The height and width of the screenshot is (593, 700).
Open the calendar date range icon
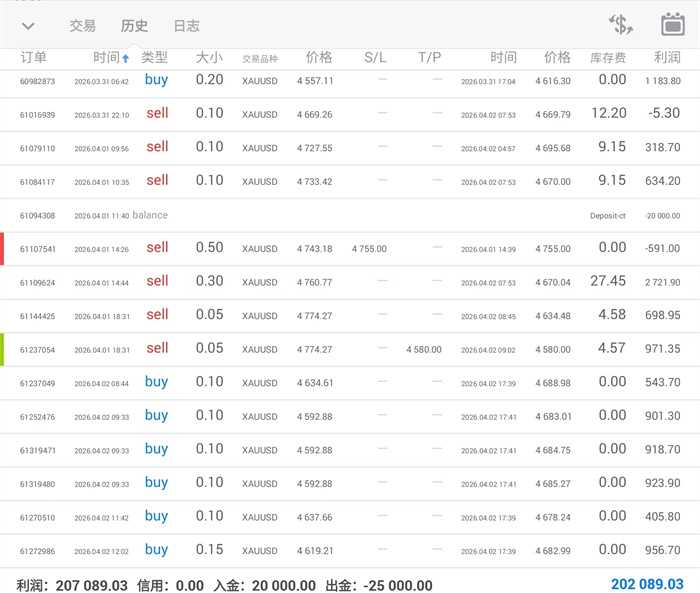[673, 25]
